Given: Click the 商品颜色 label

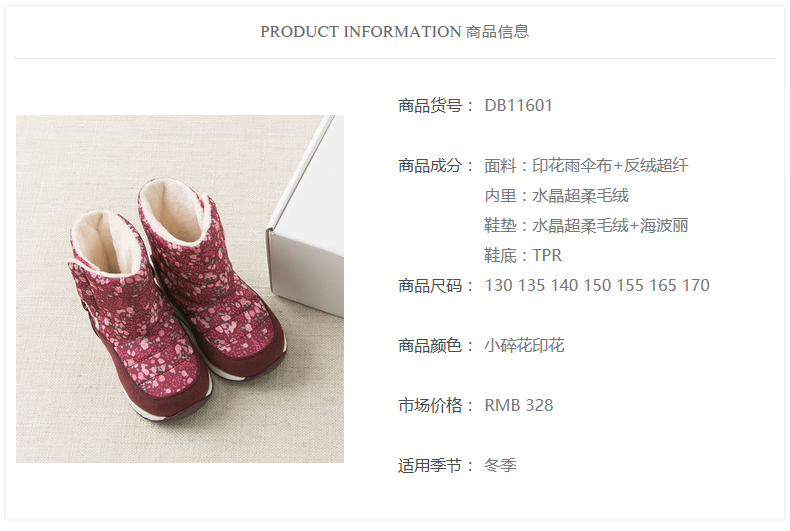Looking at the screenshot, I should coord(430,346).
